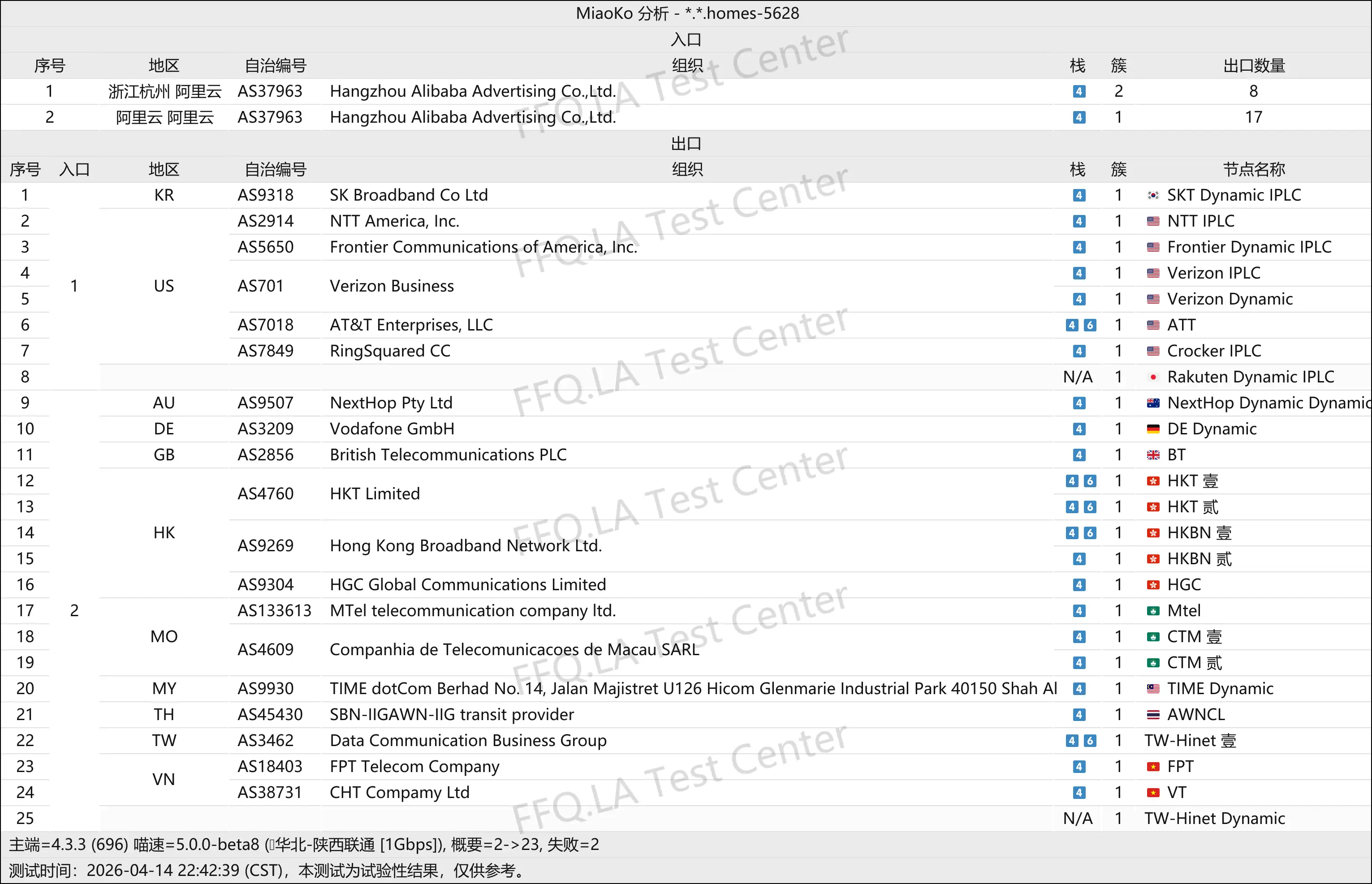Click the "出口" section heading

point(686,143)
